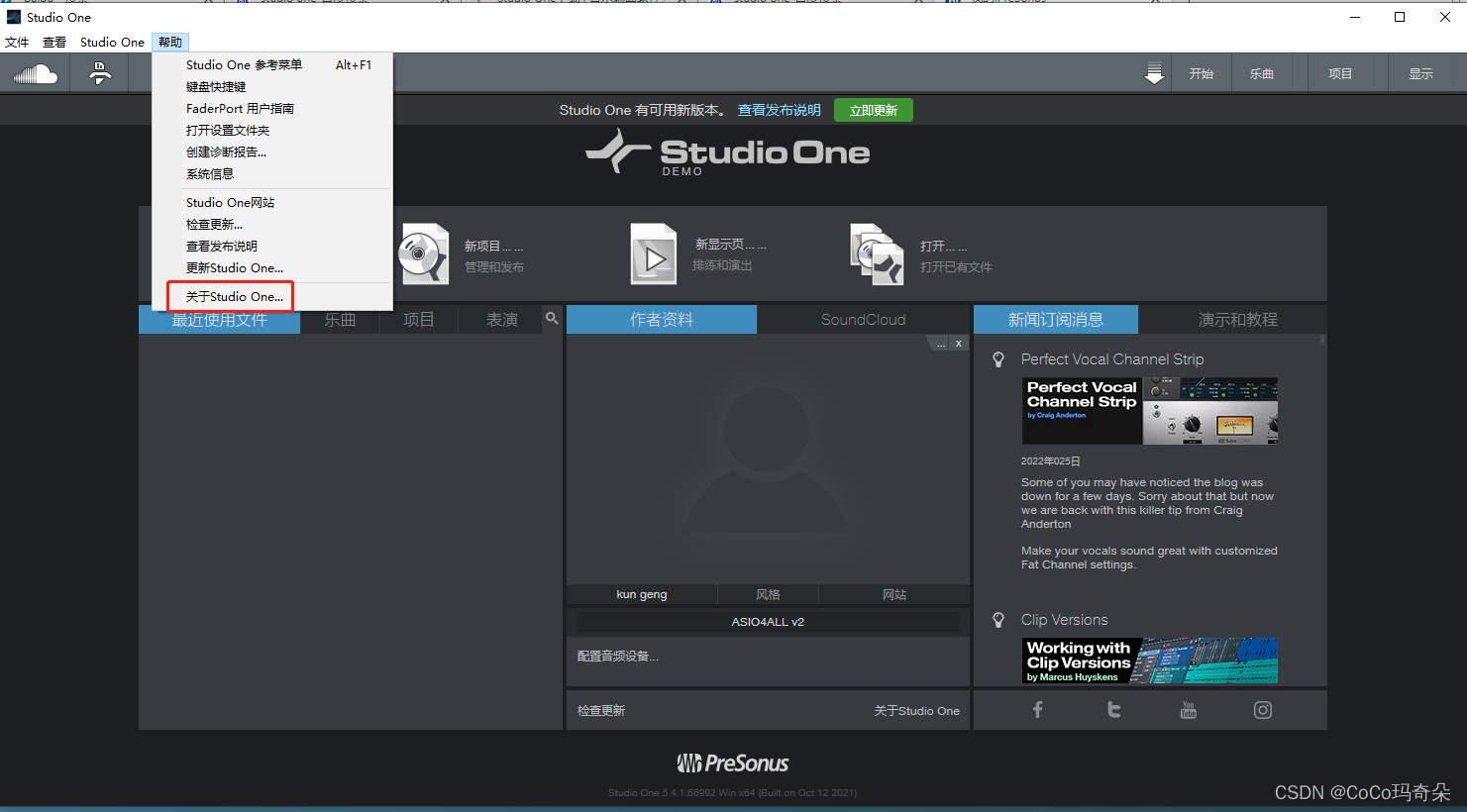Select 查看发布说明 in help menu
Screen dimensions: 1467x812
point(272,246)
